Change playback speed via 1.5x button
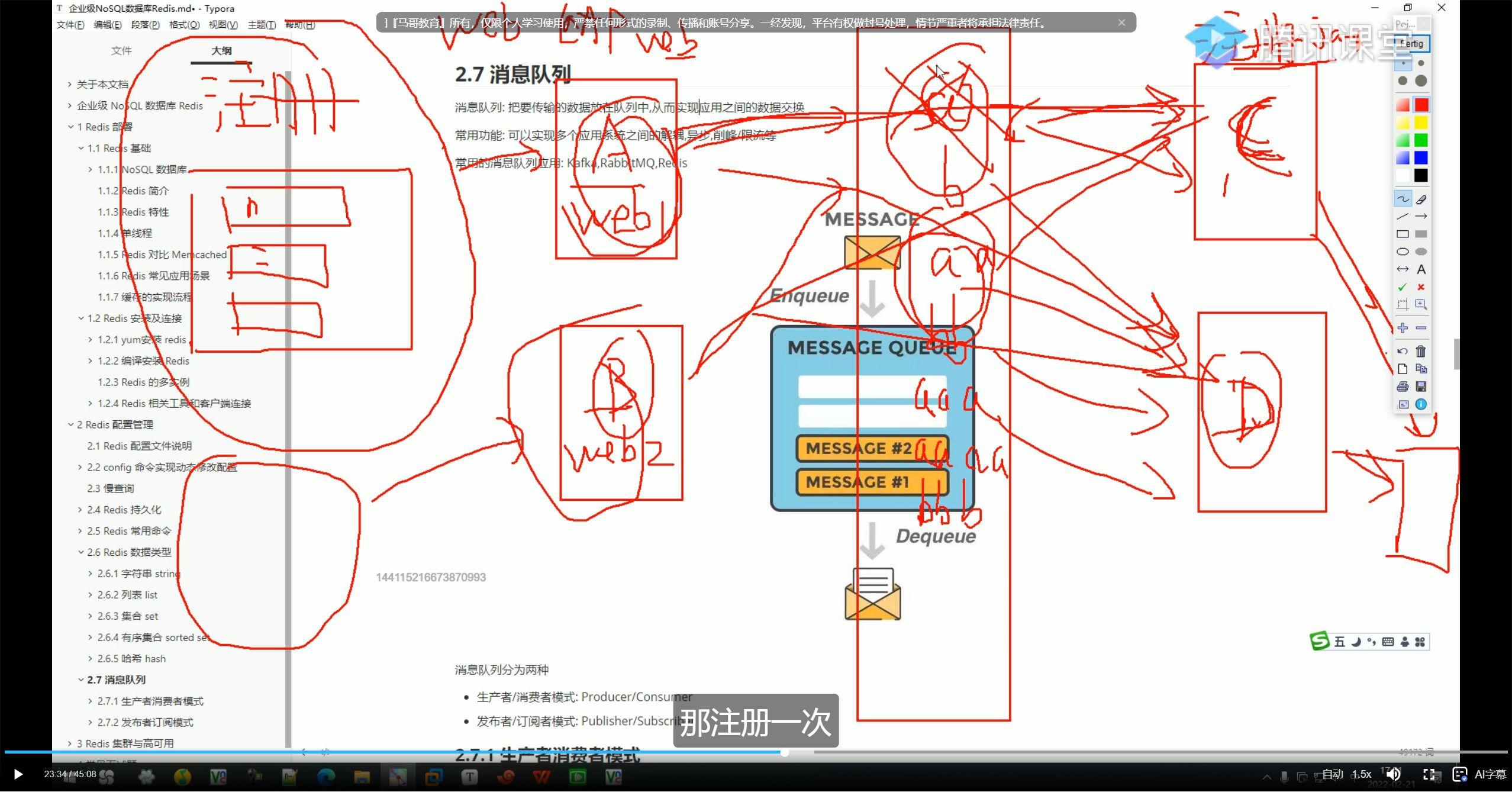 (x=1362, y=775)
